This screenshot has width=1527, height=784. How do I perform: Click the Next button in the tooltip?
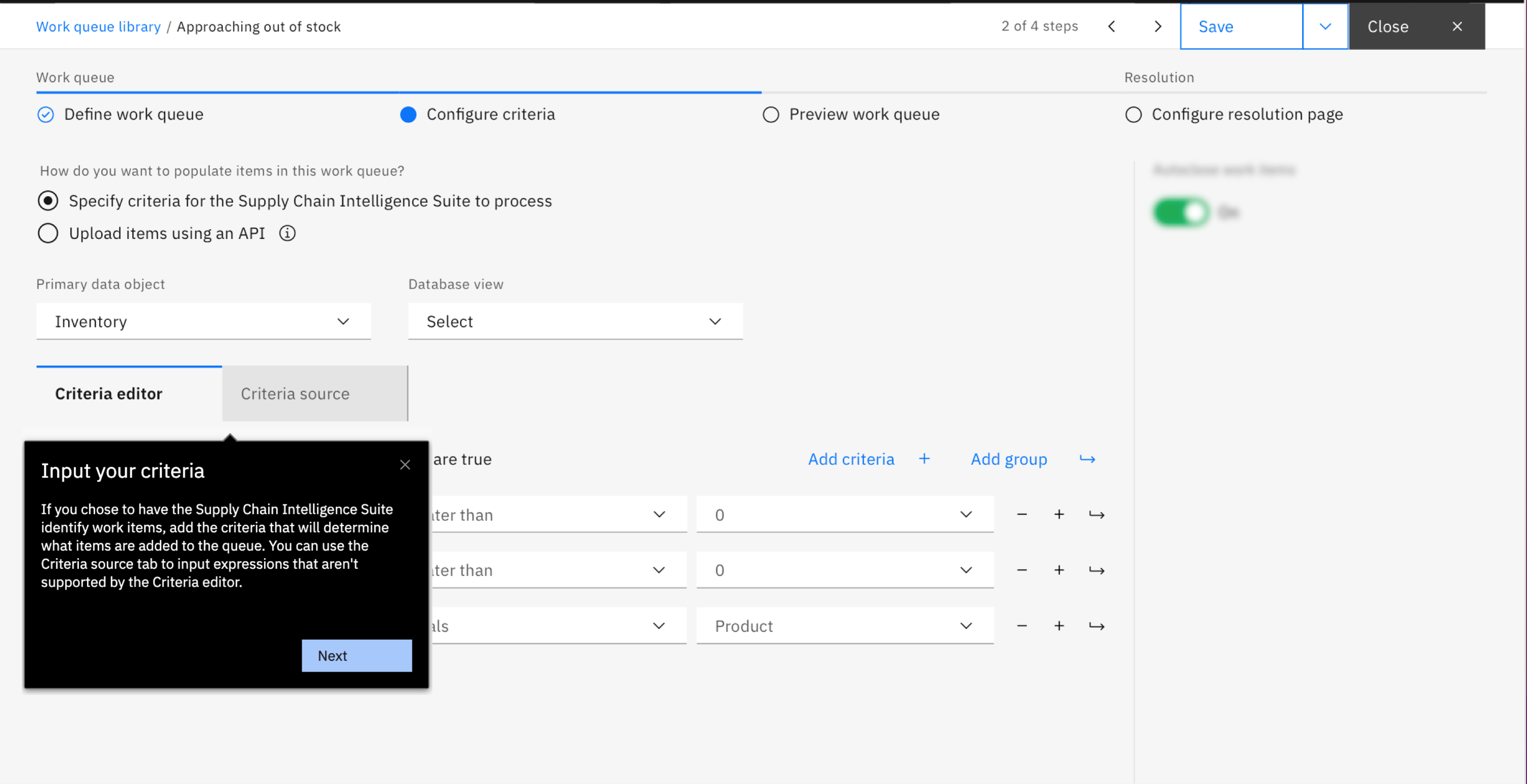(356, 655)
